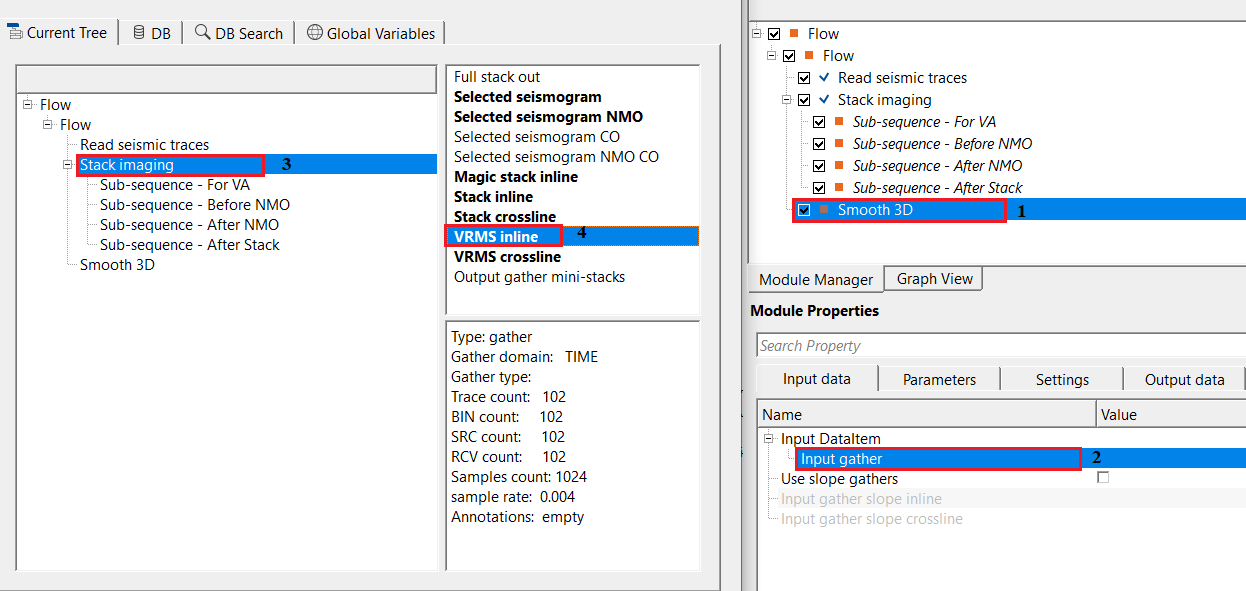
Task: Select Sub-sequence - After NMO in left tree
Action: point(189,225)
